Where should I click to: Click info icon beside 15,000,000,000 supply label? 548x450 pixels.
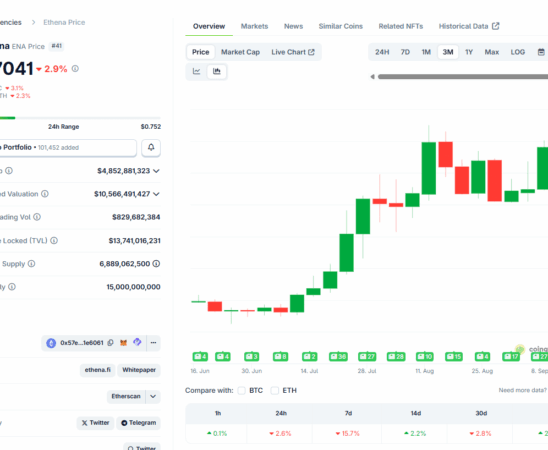[x=12, y=287]
